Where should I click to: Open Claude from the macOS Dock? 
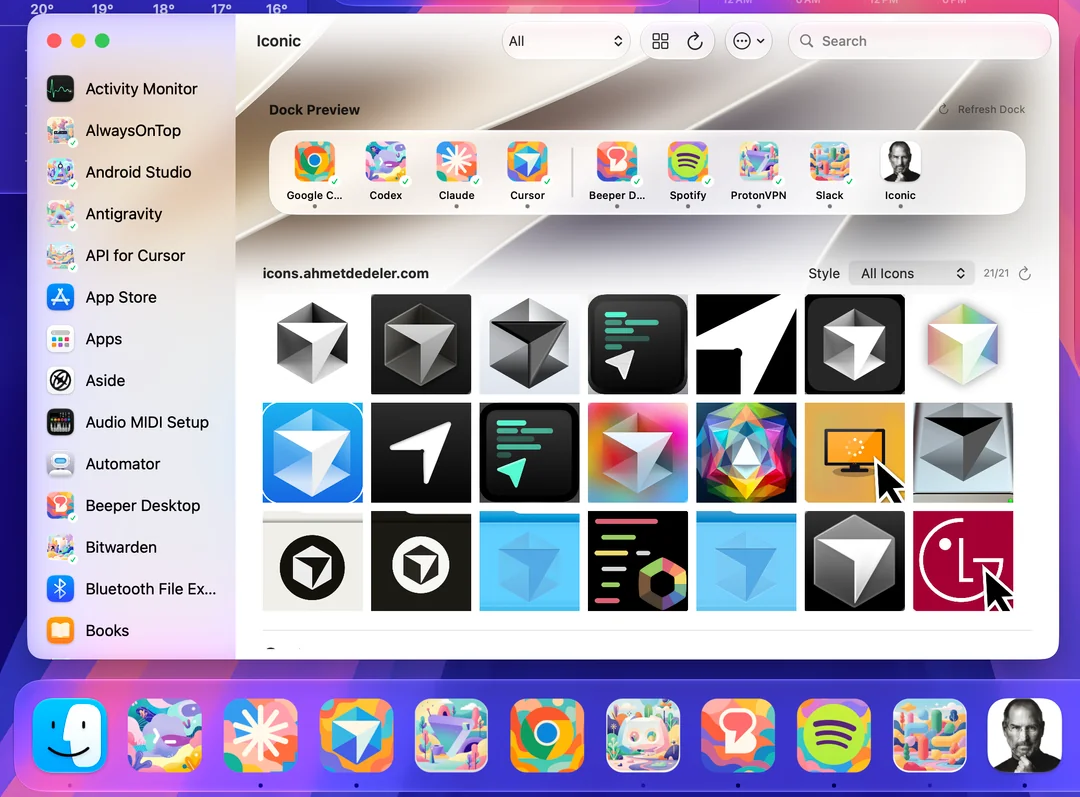(x=260, y=735)
